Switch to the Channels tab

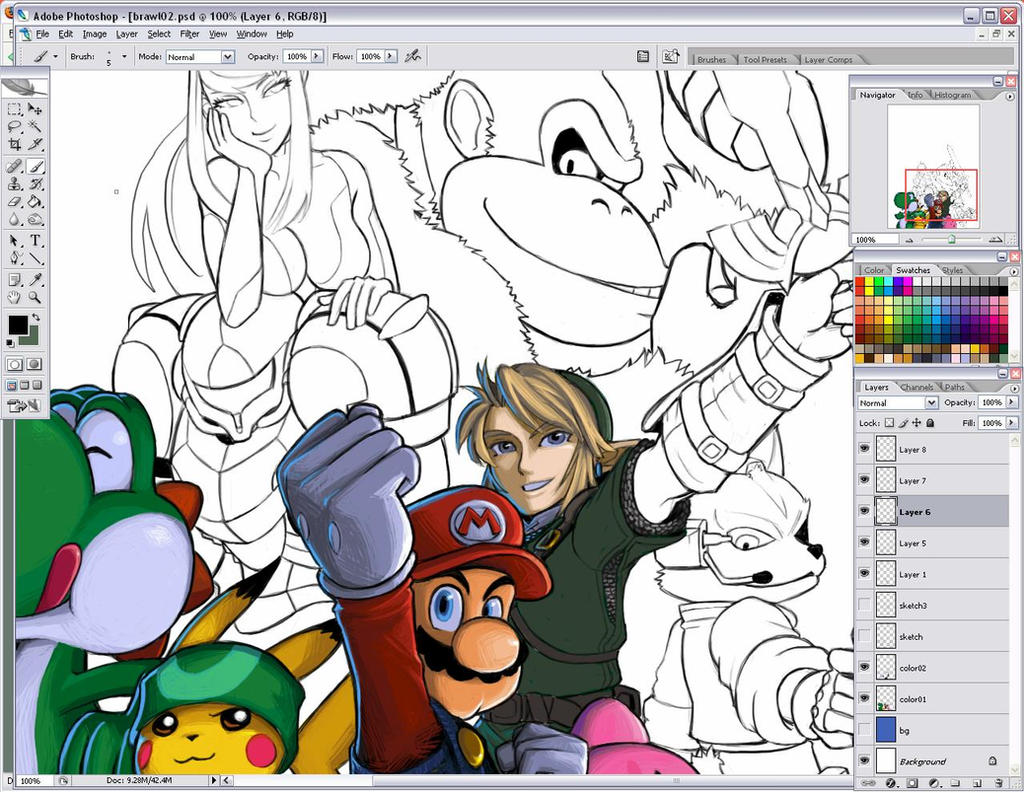click(x=916, y=387)
